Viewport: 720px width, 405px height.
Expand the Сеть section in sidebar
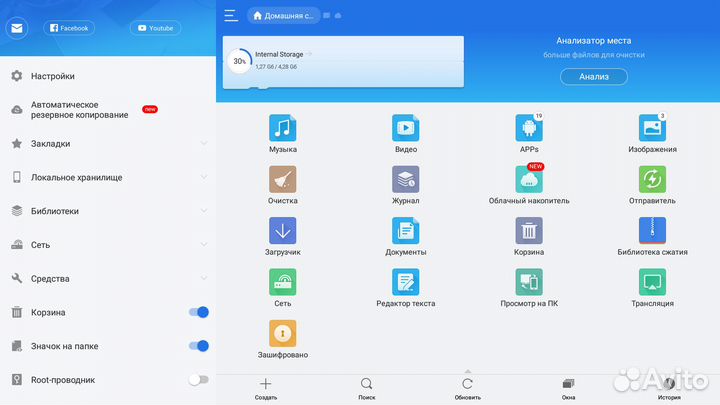pos(204,245)
